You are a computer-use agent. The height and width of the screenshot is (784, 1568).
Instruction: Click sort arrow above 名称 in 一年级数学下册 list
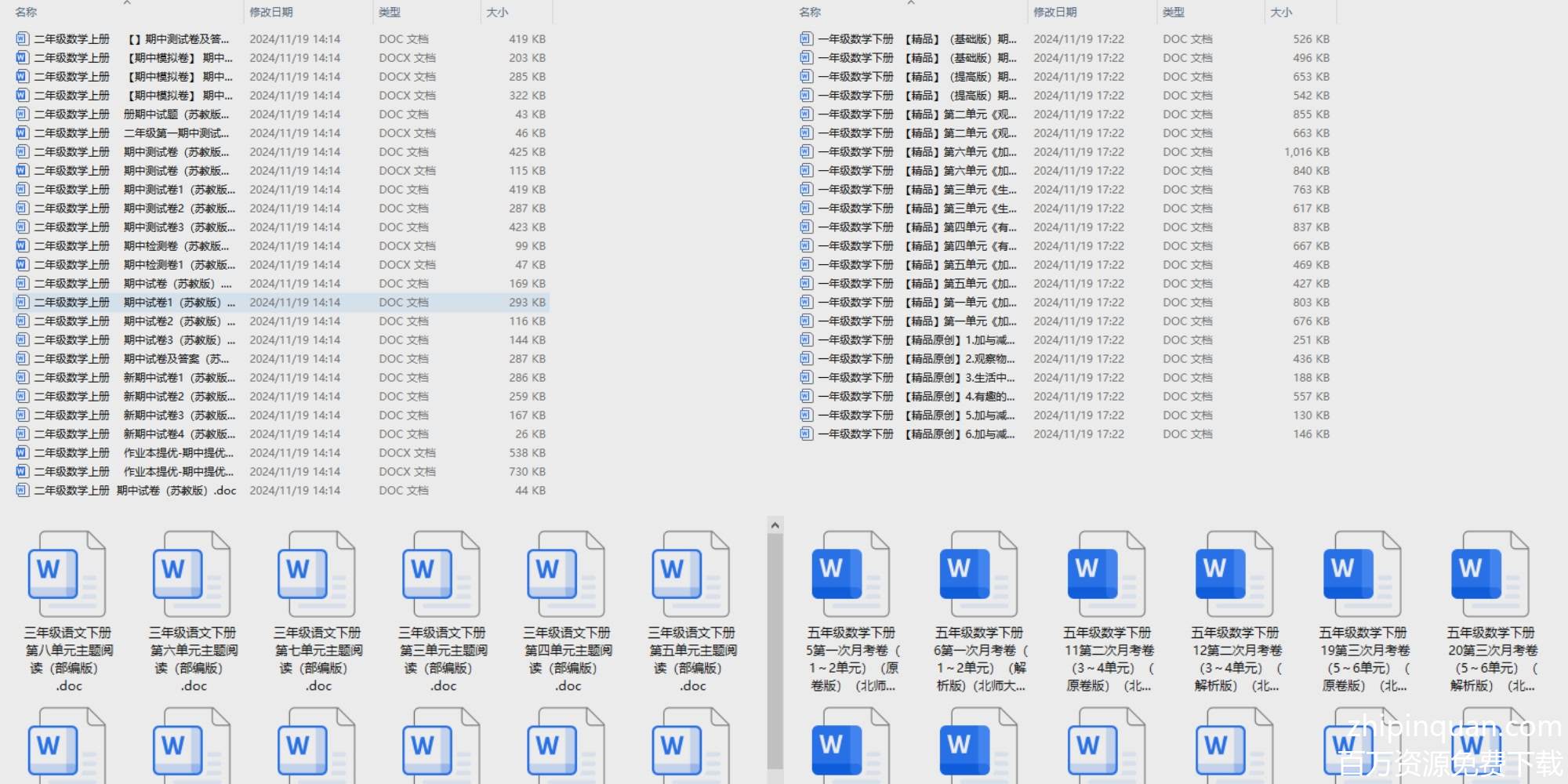[x=911, y=3]
